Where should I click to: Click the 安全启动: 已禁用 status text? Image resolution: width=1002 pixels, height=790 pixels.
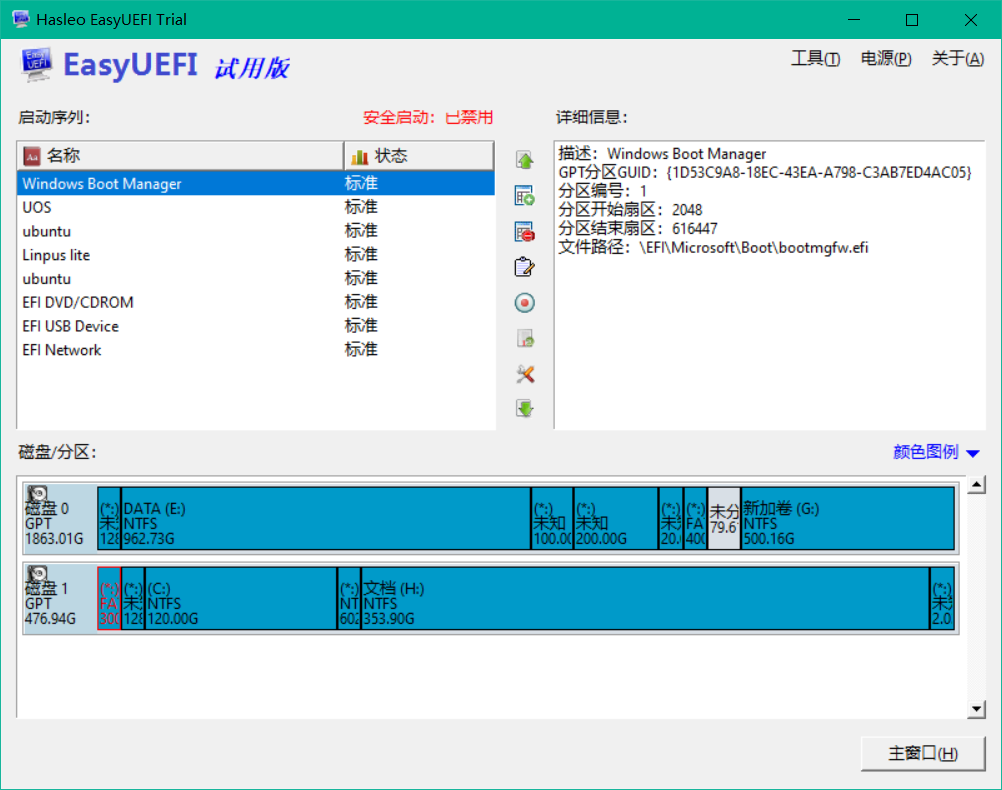tap(428, 118)
